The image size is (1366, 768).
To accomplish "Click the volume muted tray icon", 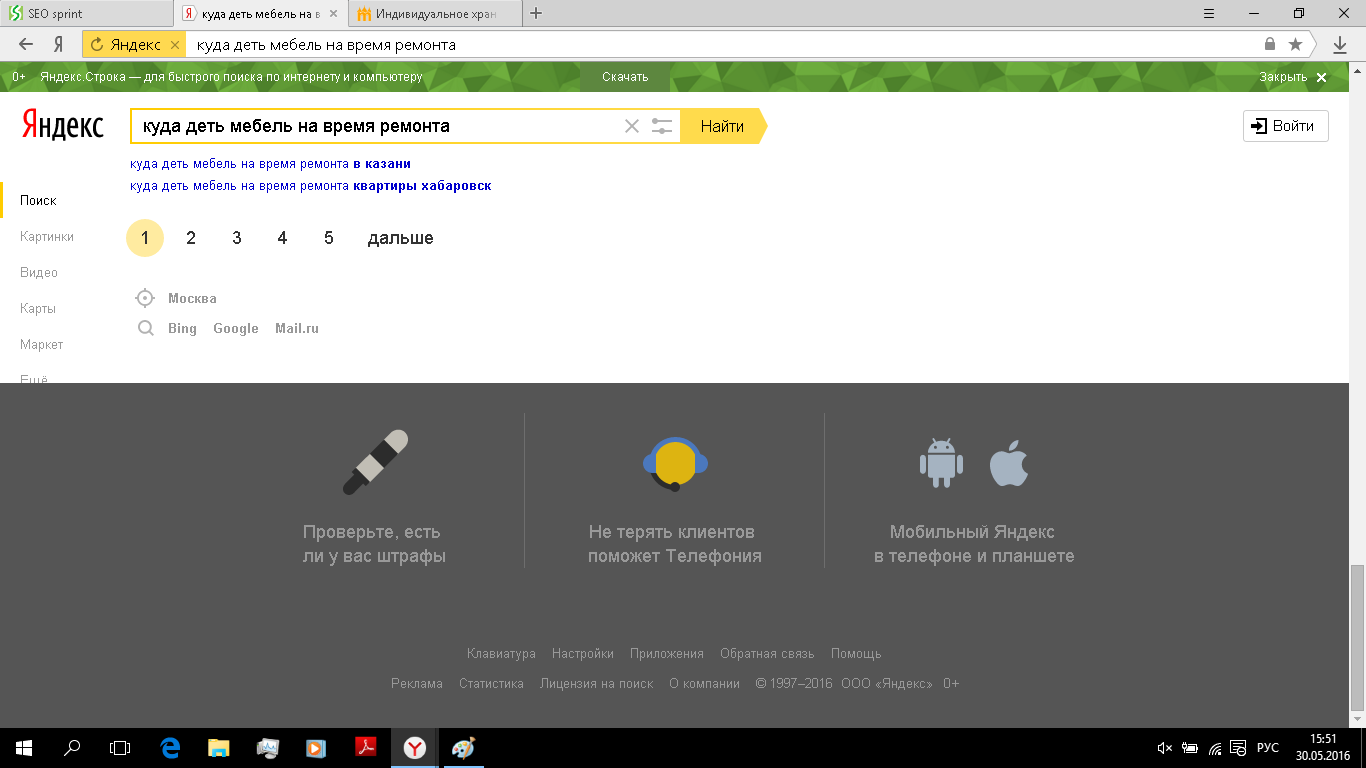I will (x=1164, y=747).
